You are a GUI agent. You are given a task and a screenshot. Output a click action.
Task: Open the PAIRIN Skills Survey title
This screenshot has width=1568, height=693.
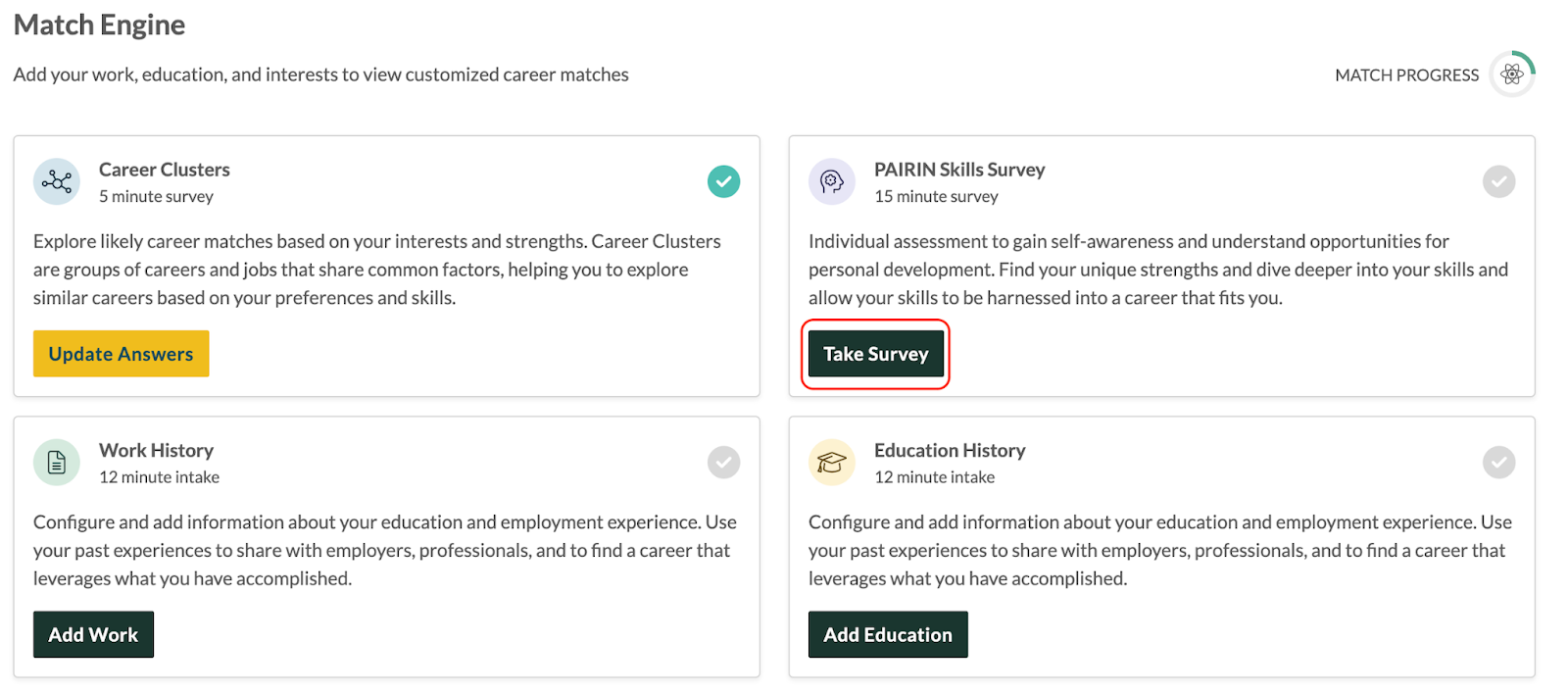tap(959, 170)
